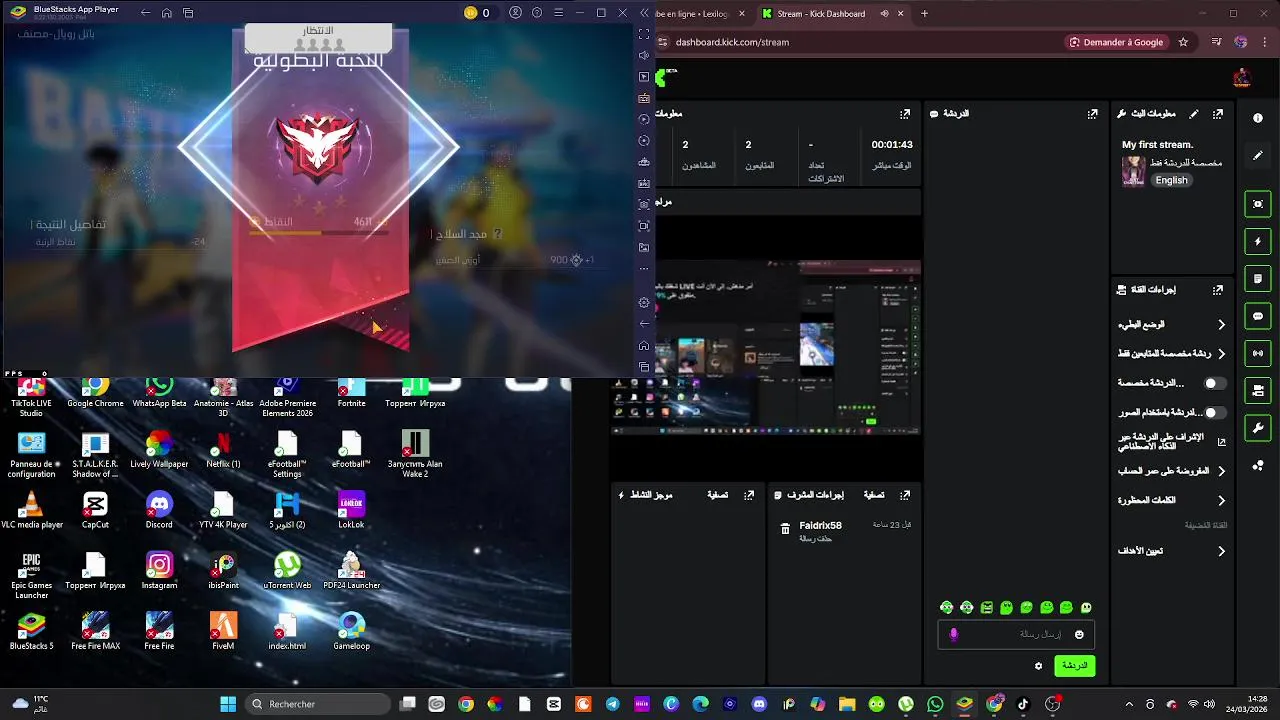The width and height of the screenshot is (1280, 720).
Task: Open TikTok LIVE Studio desktop shortcut
Action: click(31, 397)
